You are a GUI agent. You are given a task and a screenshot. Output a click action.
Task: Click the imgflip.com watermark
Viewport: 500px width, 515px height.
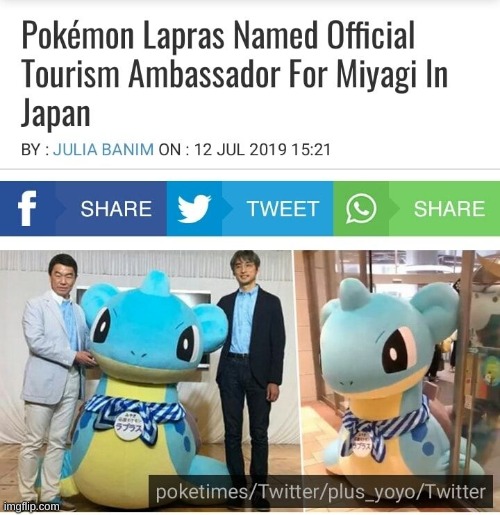(31, 506)
